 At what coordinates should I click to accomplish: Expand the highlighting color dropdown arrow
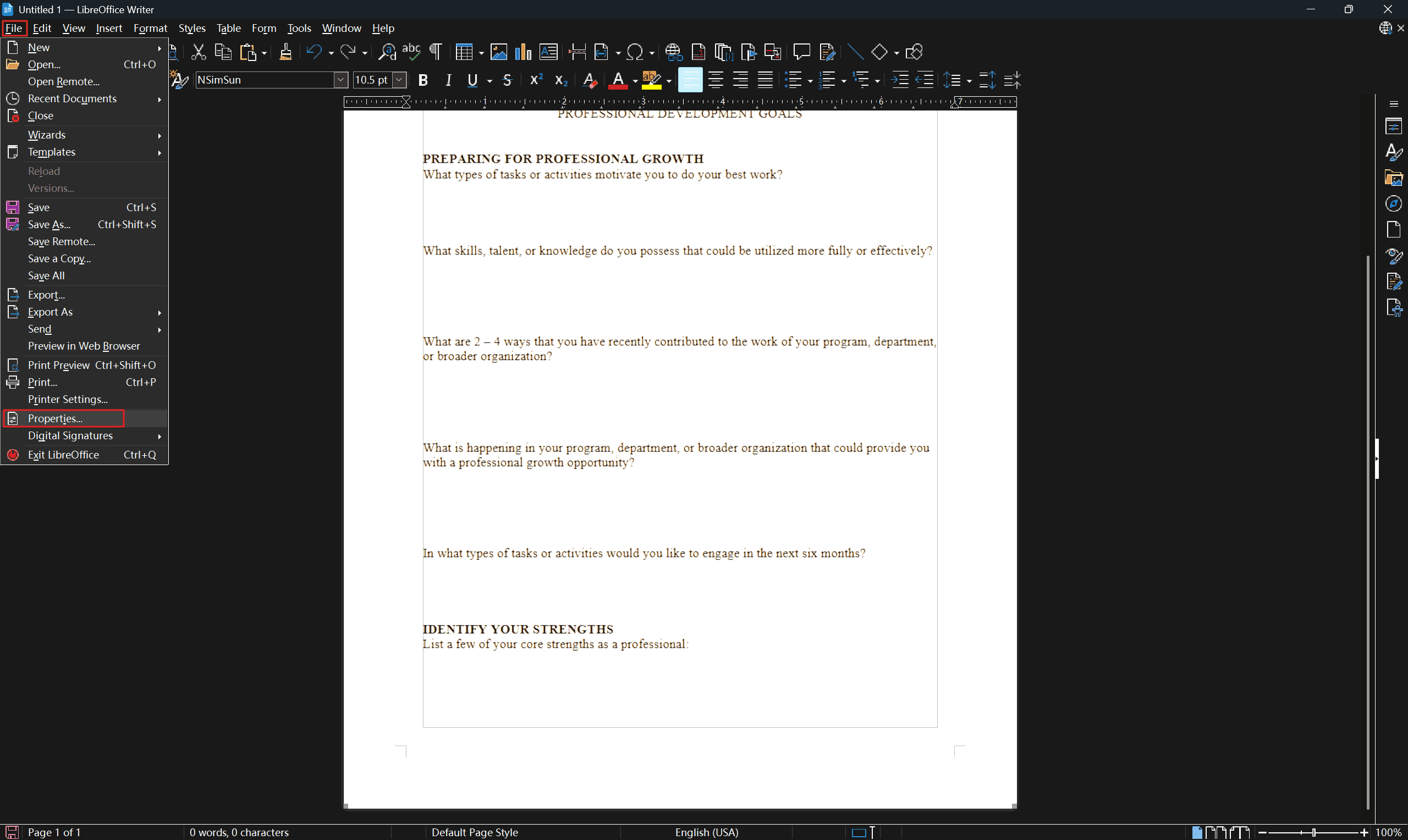coord(669,81)
